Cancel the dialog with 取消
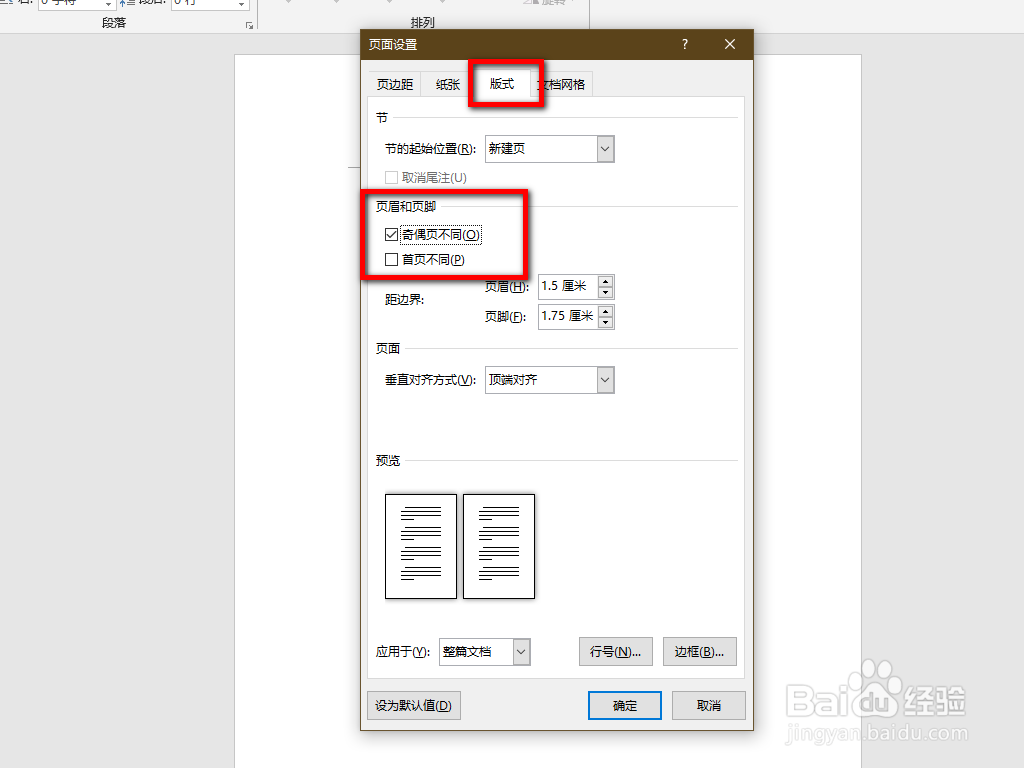The image size is (1024, 768). (x=709, y=705)
